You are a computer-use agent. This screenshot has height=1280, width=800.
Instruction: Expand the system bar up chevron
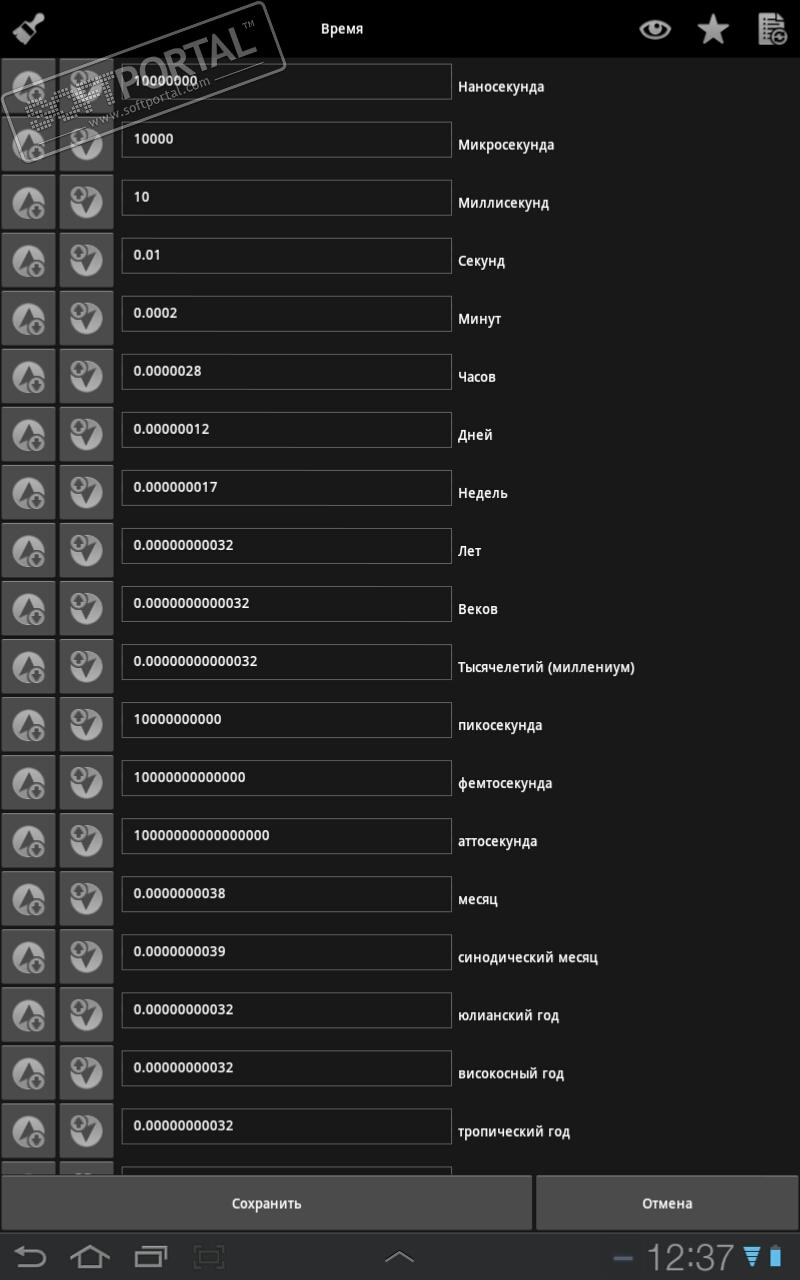pyautogui.click(x=399, y=1256)
